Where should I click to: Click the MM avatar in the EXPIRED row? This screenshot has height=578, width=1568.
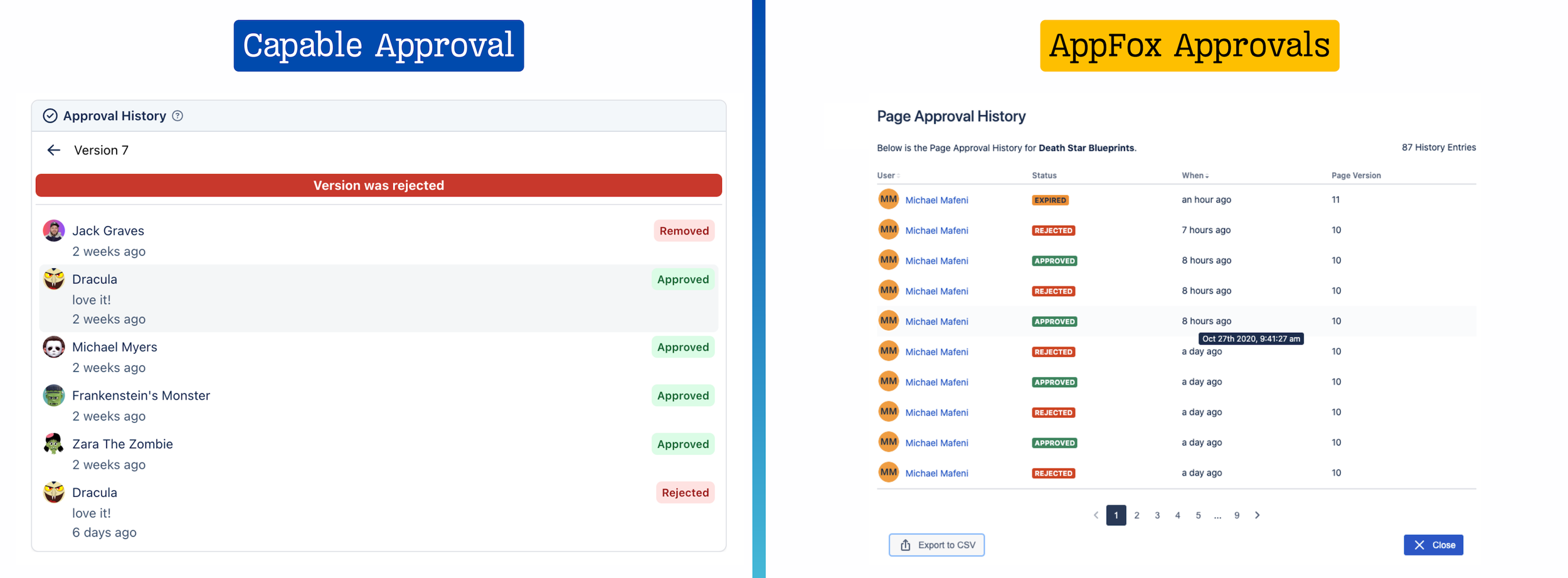888,200
